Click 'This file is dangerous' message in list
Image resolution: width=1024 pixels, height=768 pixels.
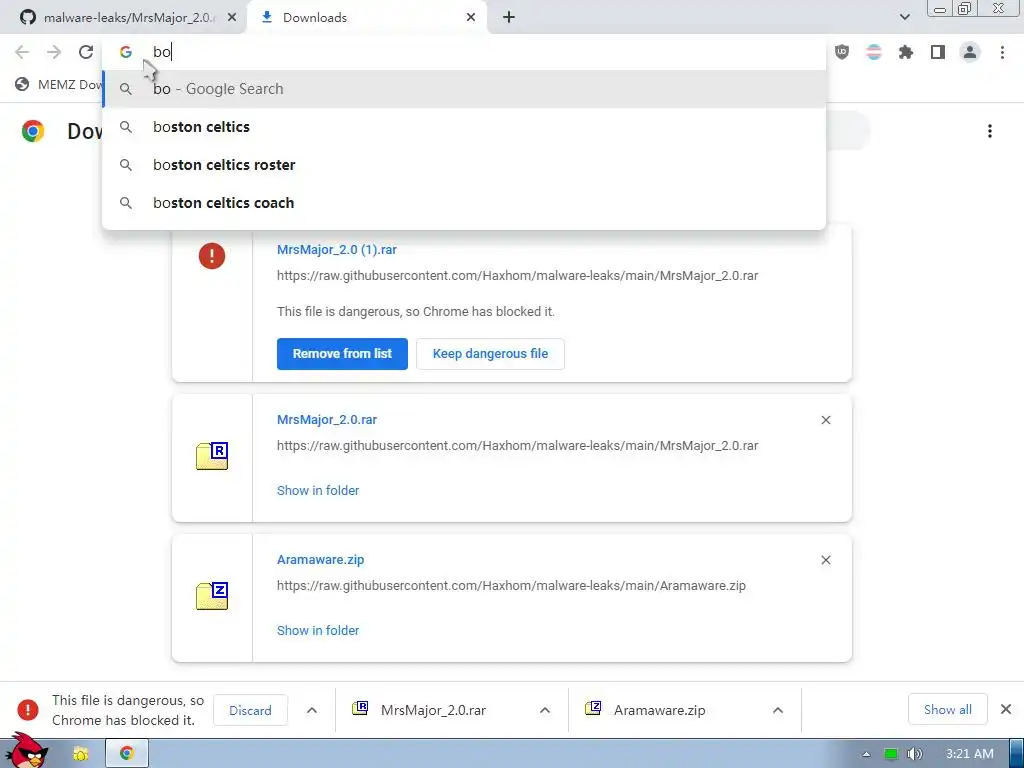[x=416, y=312]
